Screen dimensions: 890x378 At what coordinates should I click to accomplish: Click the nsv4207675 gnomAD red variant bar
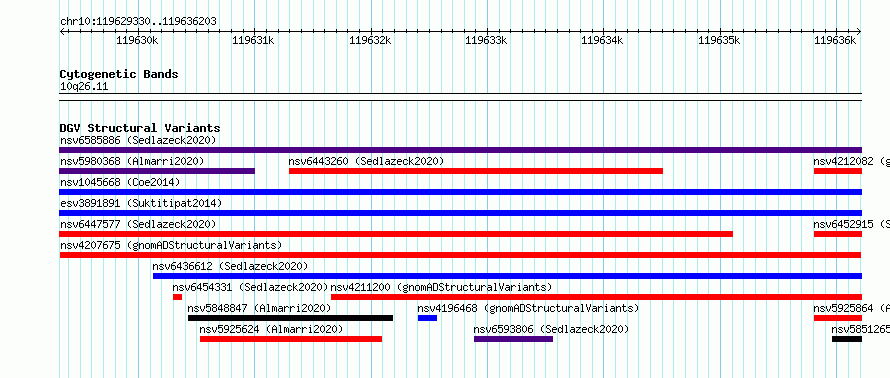[460, 255]
